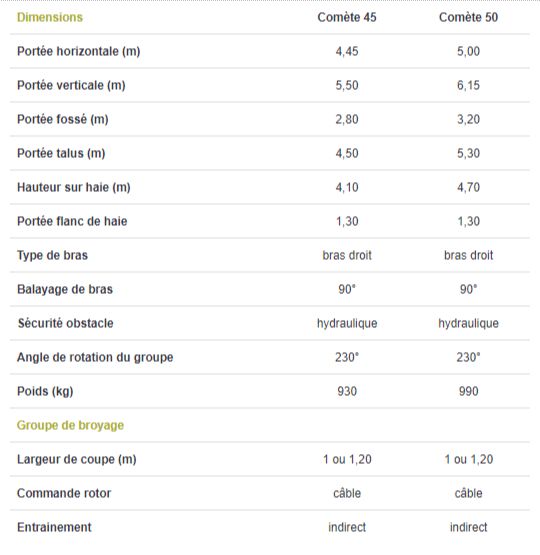Click the Sécurité obstacle row label
The height and width of the screenshot is (555, 540).
click(x=65, y=323)
